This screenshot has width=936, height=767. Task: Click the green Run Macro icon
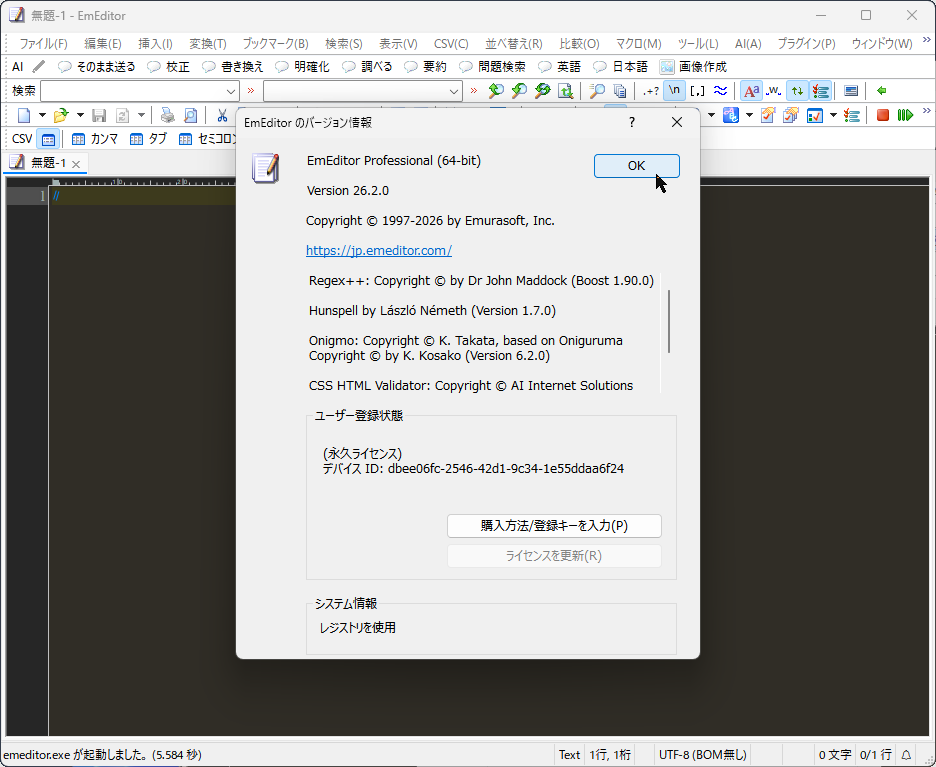pos(906,115)
